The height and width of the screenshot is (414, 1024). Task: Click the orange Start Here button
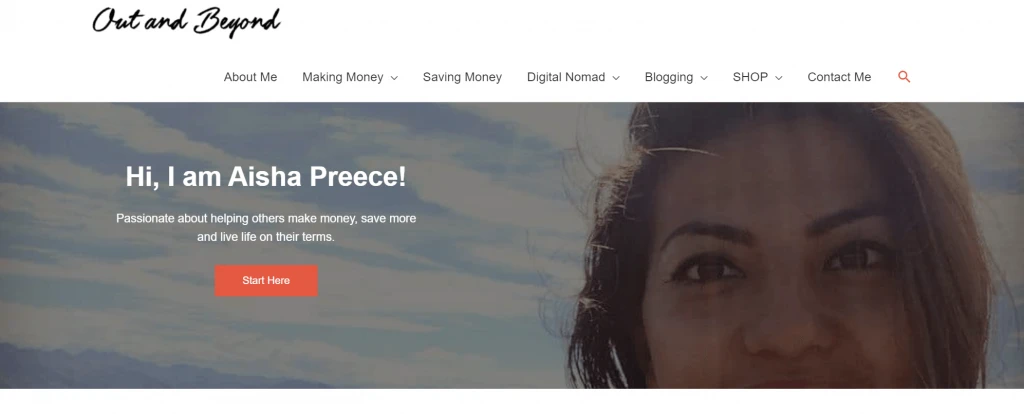[x=266, y=280]
